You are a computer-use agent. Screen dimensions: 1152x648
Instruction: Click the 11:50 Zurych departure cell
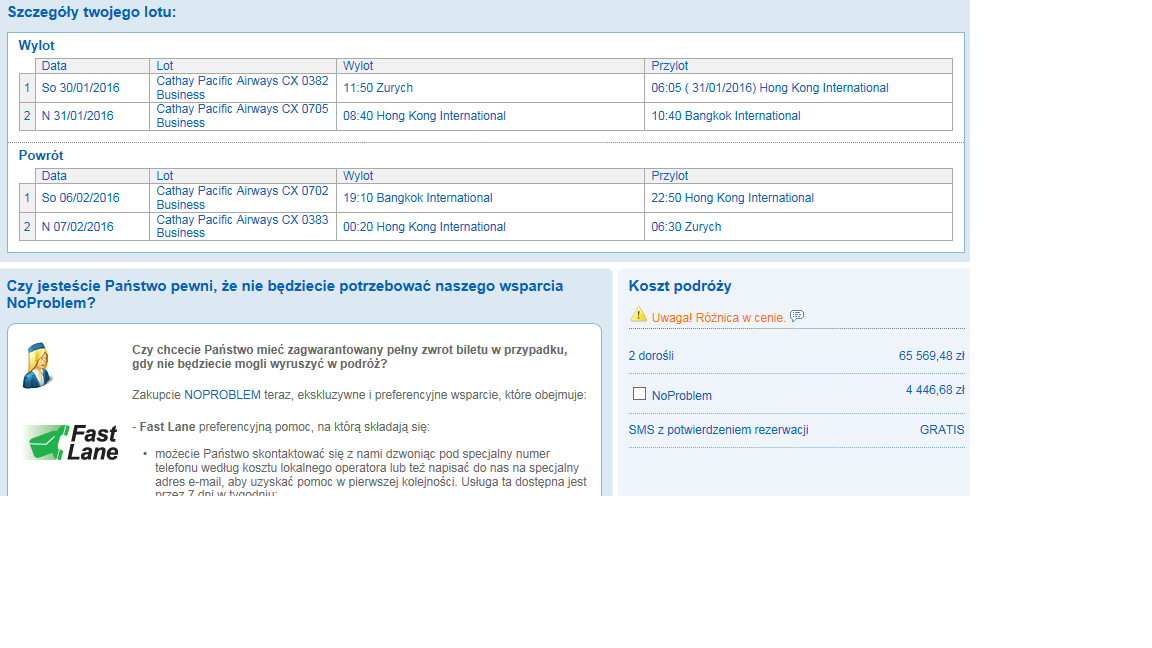(490, 87)
